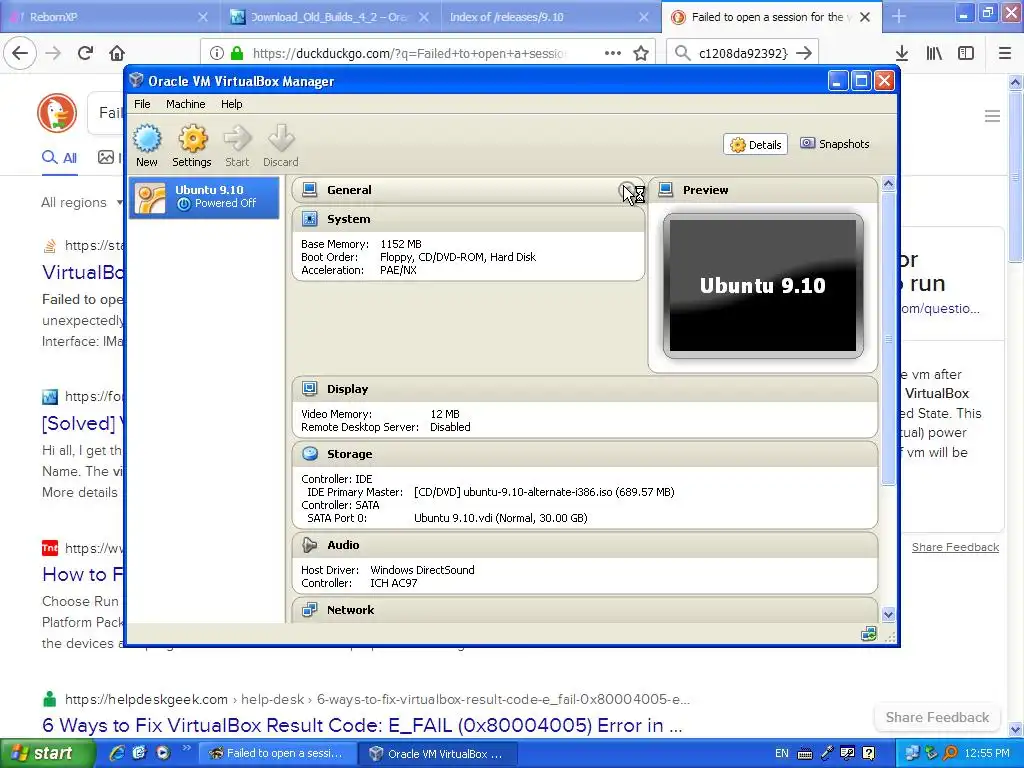
Task: Click the Network section icon
Action: (310, 609)
